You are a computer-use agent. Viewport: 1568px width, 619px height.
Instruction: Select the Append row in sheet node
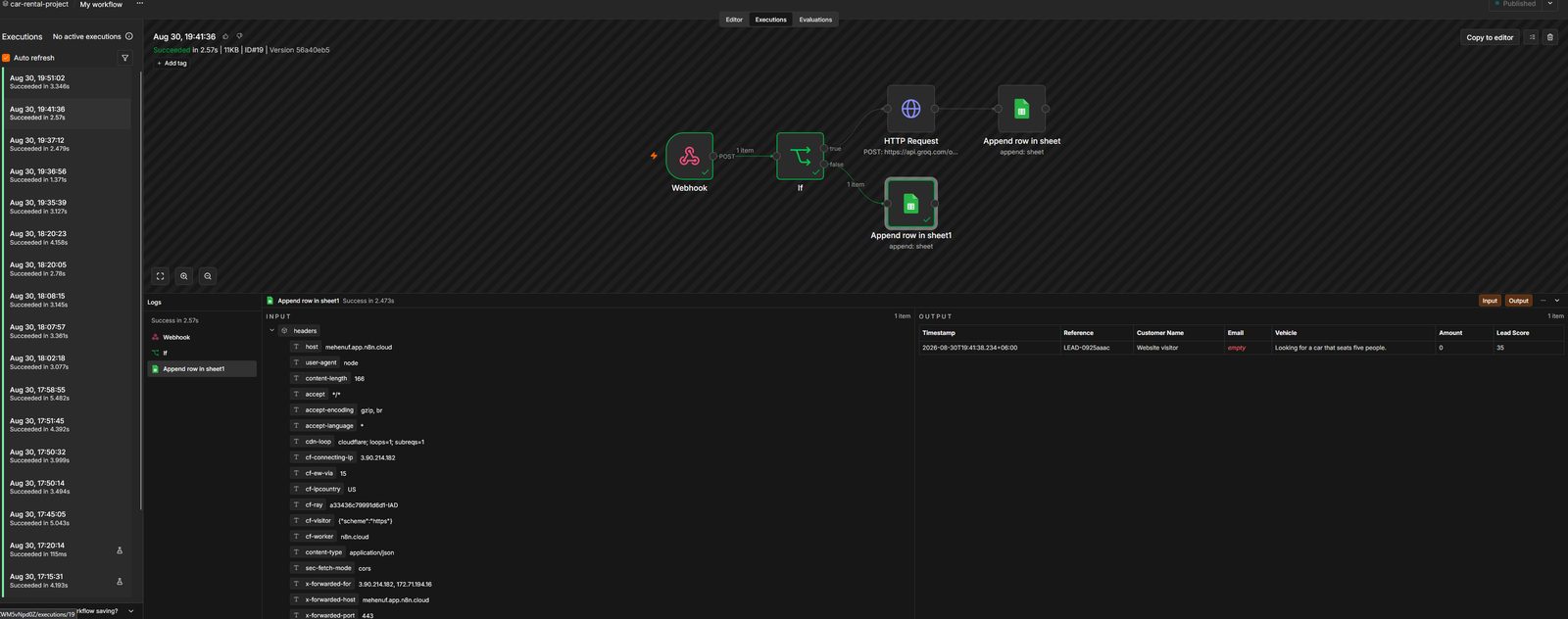(1021, 109)
